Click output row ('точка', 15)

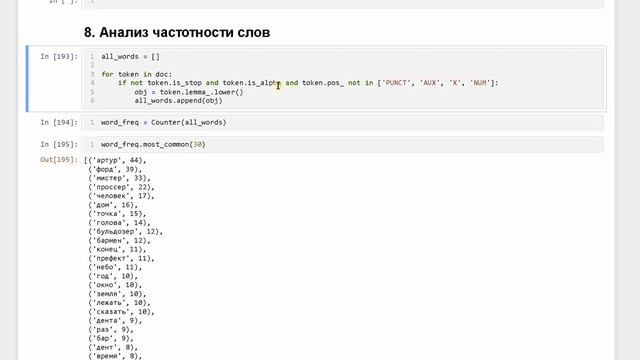tap(118, 213)
